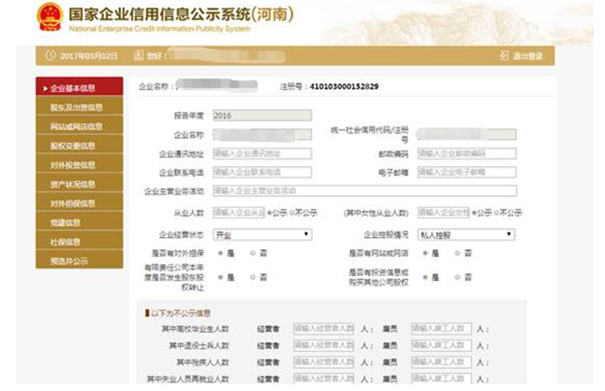
Task: Select 是 for 是否有网站或网店
Action: tap(425, 253)
